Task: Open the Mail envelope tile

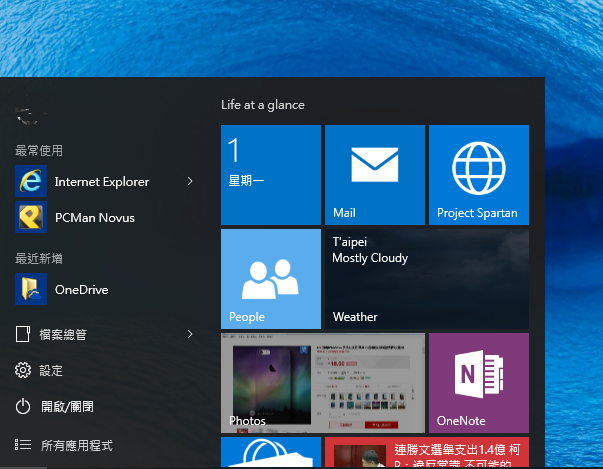Action: pyautogui.click(x=375, y=175)
